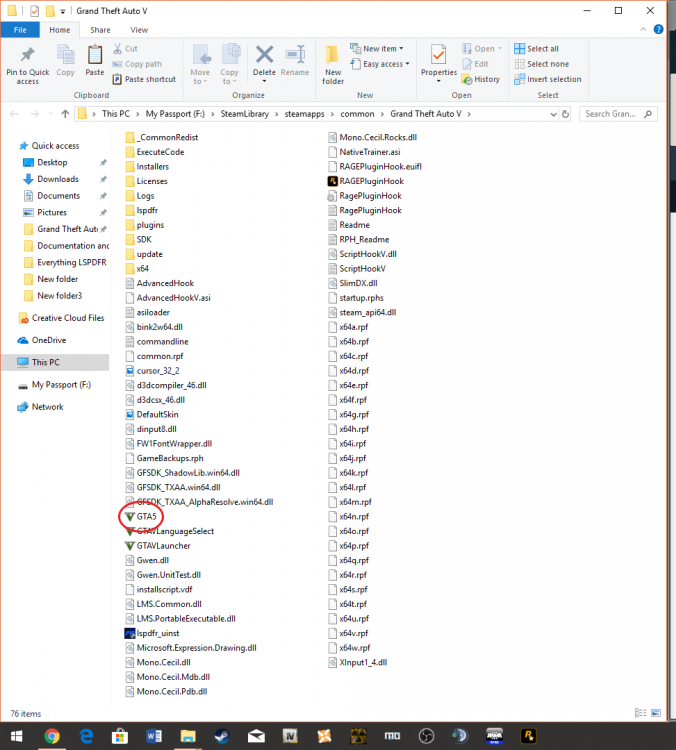676x750 pixels.
Task: Open Microsoft Word from the taskbar
Action: [x=154, y=736]
